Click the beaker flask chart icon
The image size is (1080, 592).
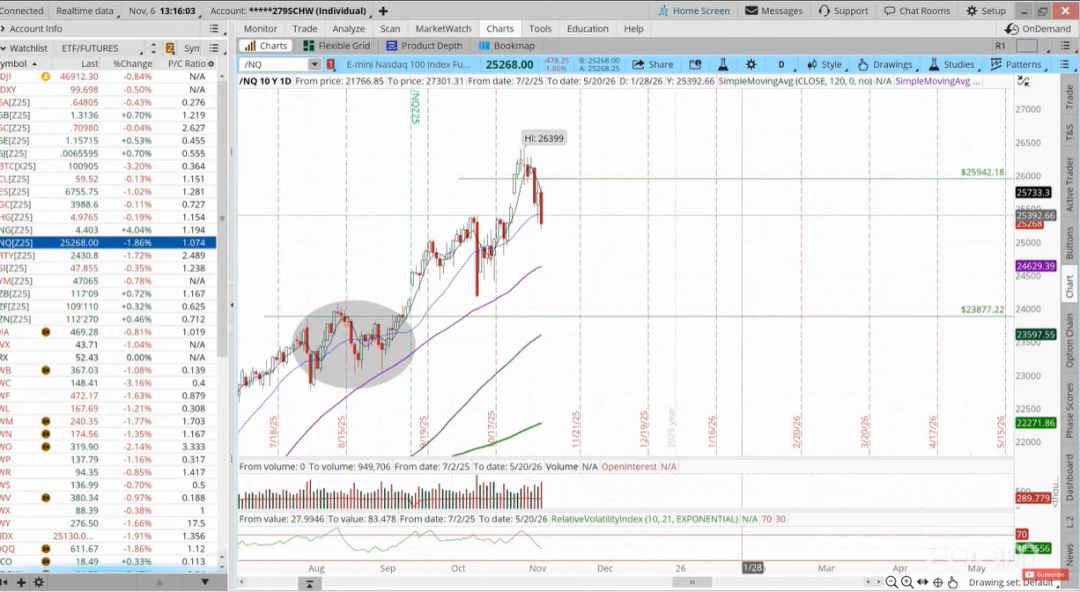coord(723,64)
